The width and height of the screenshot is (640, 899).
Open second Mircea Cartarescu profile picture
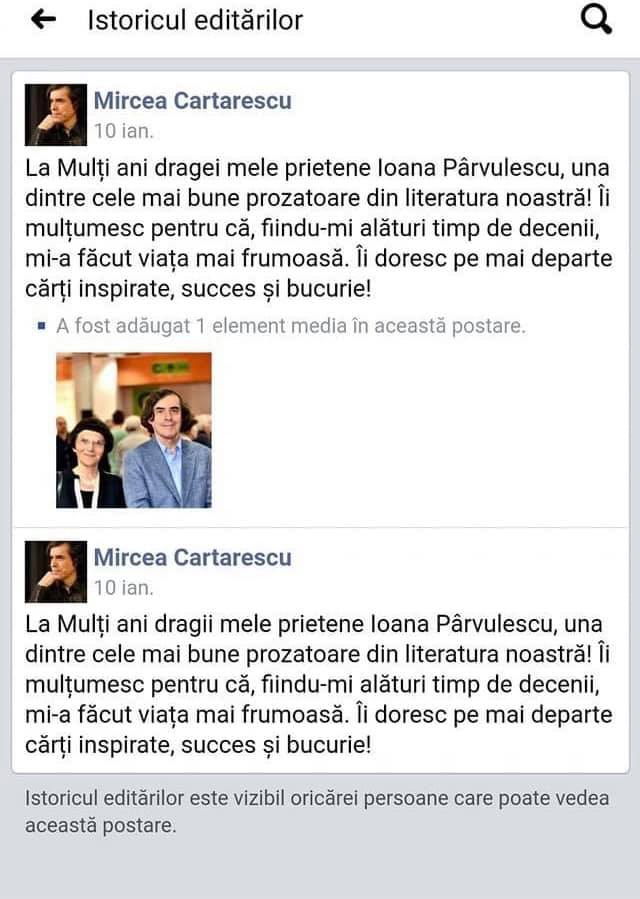pyautogui.click(x=56, y=572)
